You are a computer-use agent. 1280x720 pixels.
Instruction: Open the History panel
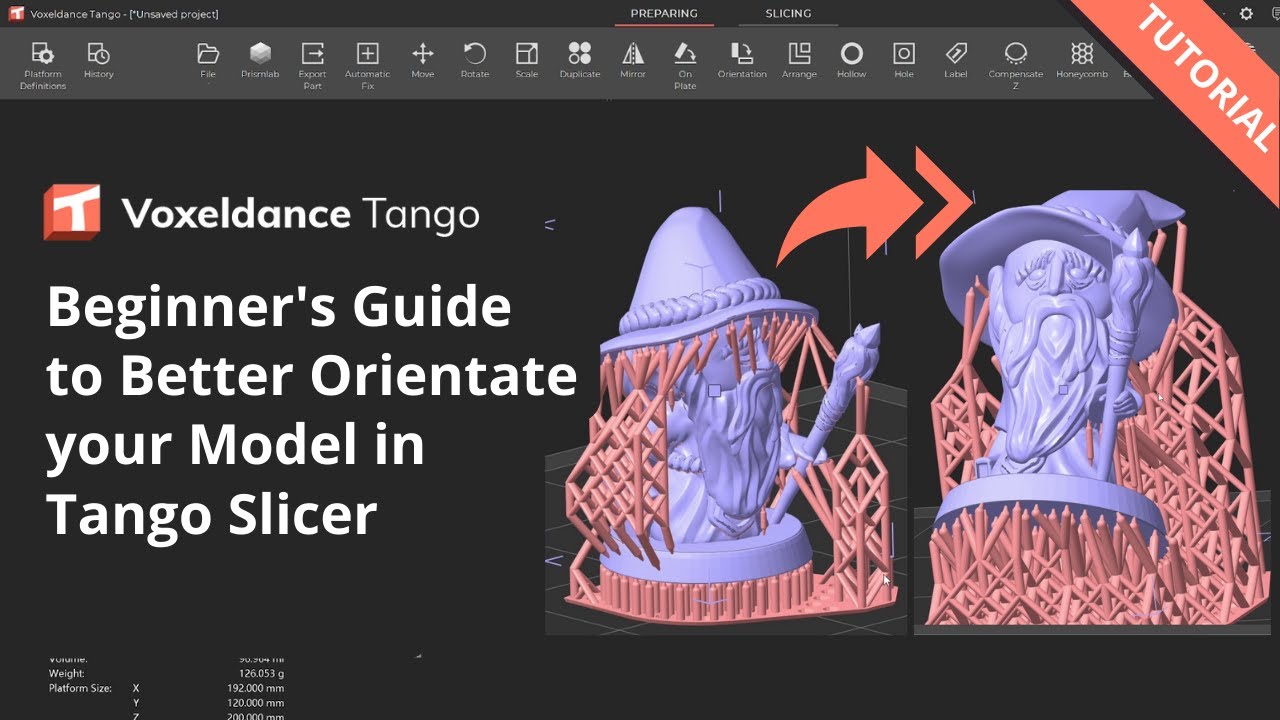pyautogui.click(x=98, y=60)
